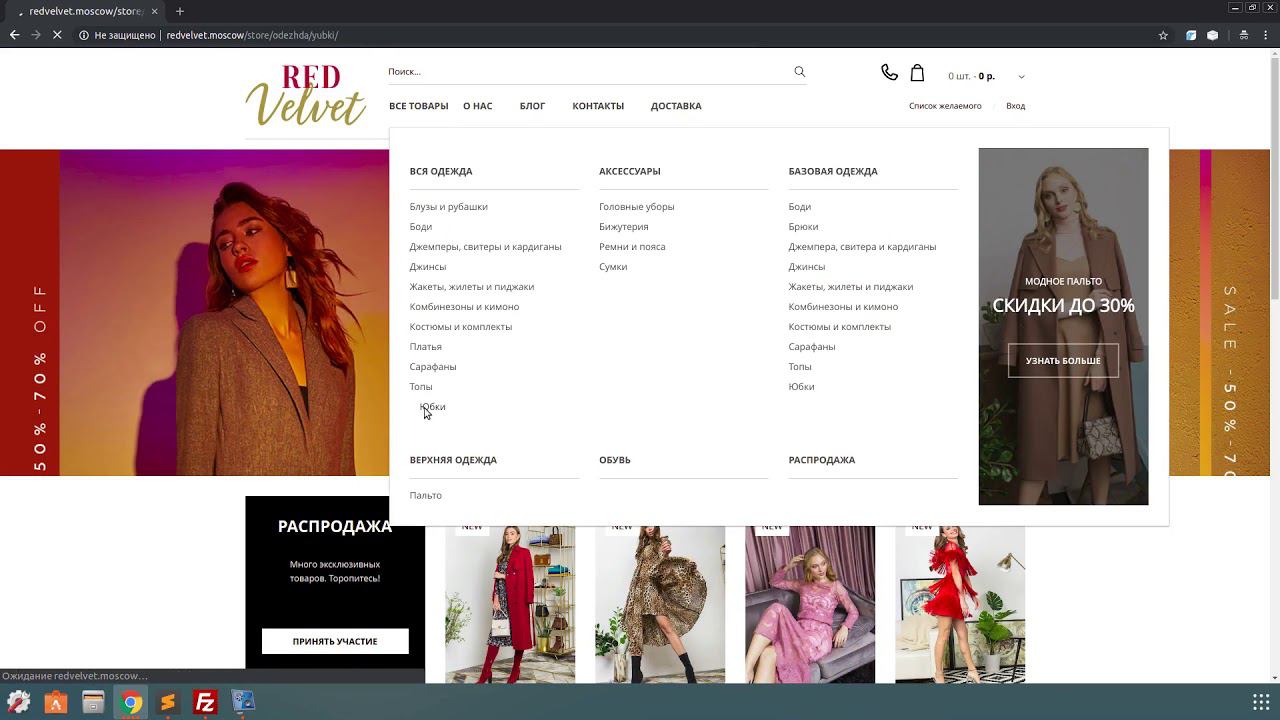
Task: Open the КОНТАКТЫ page
Action: (598, 106)
